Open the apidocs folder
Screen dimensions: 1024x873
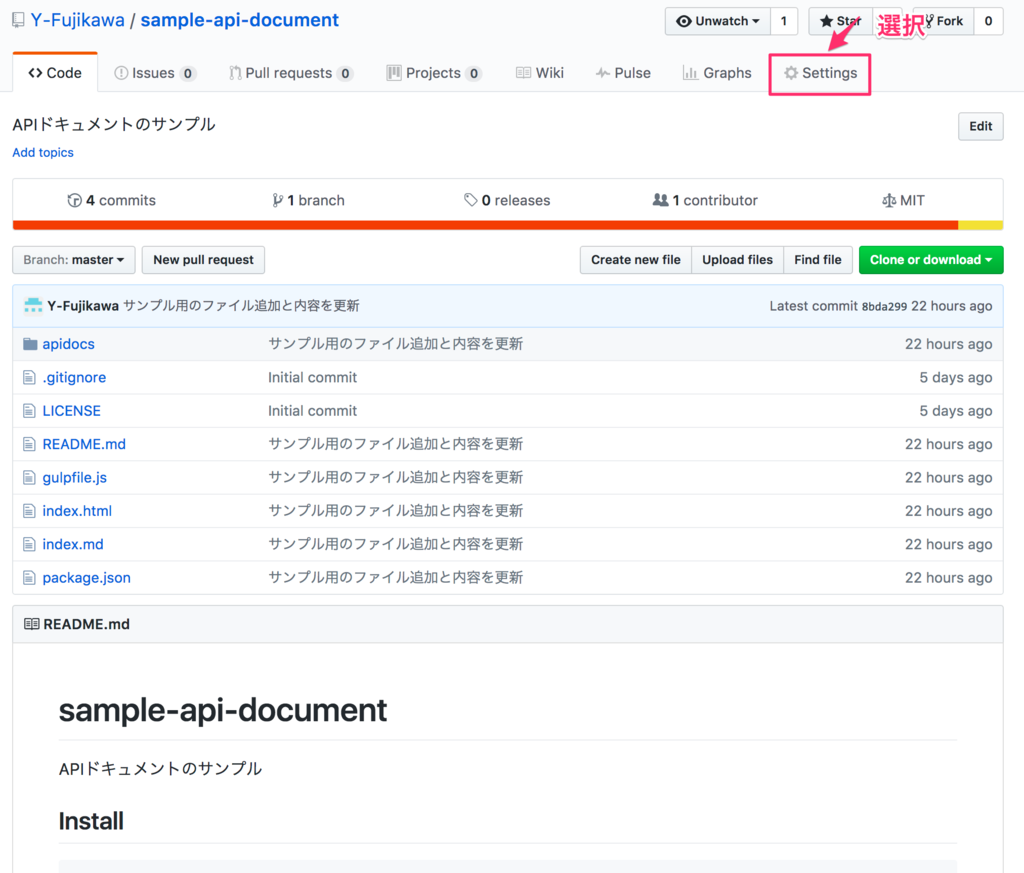(69, 344)
